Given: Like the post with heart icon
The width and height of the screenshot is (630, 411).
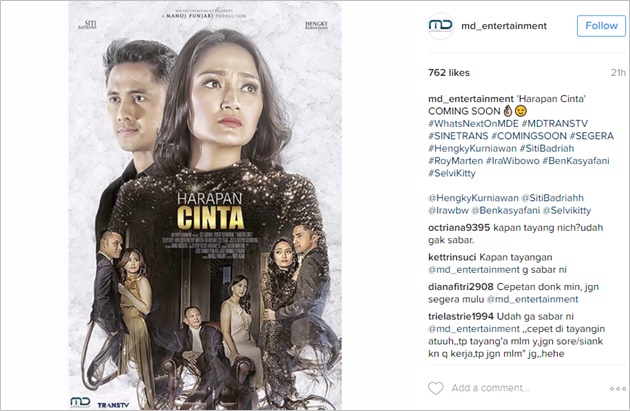Looking at the screenshot, I should pos(436,388).
